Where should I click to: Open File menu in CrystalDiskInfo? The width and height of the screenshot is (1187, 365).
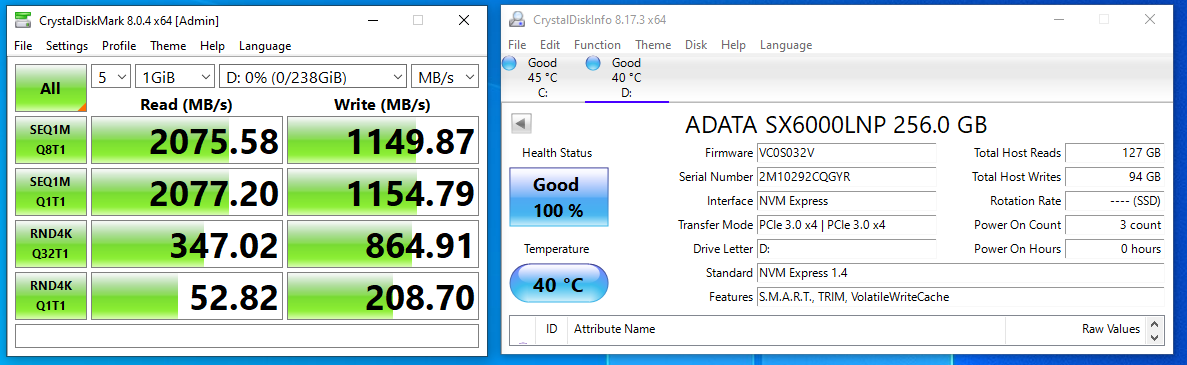(x=517, y=45)
